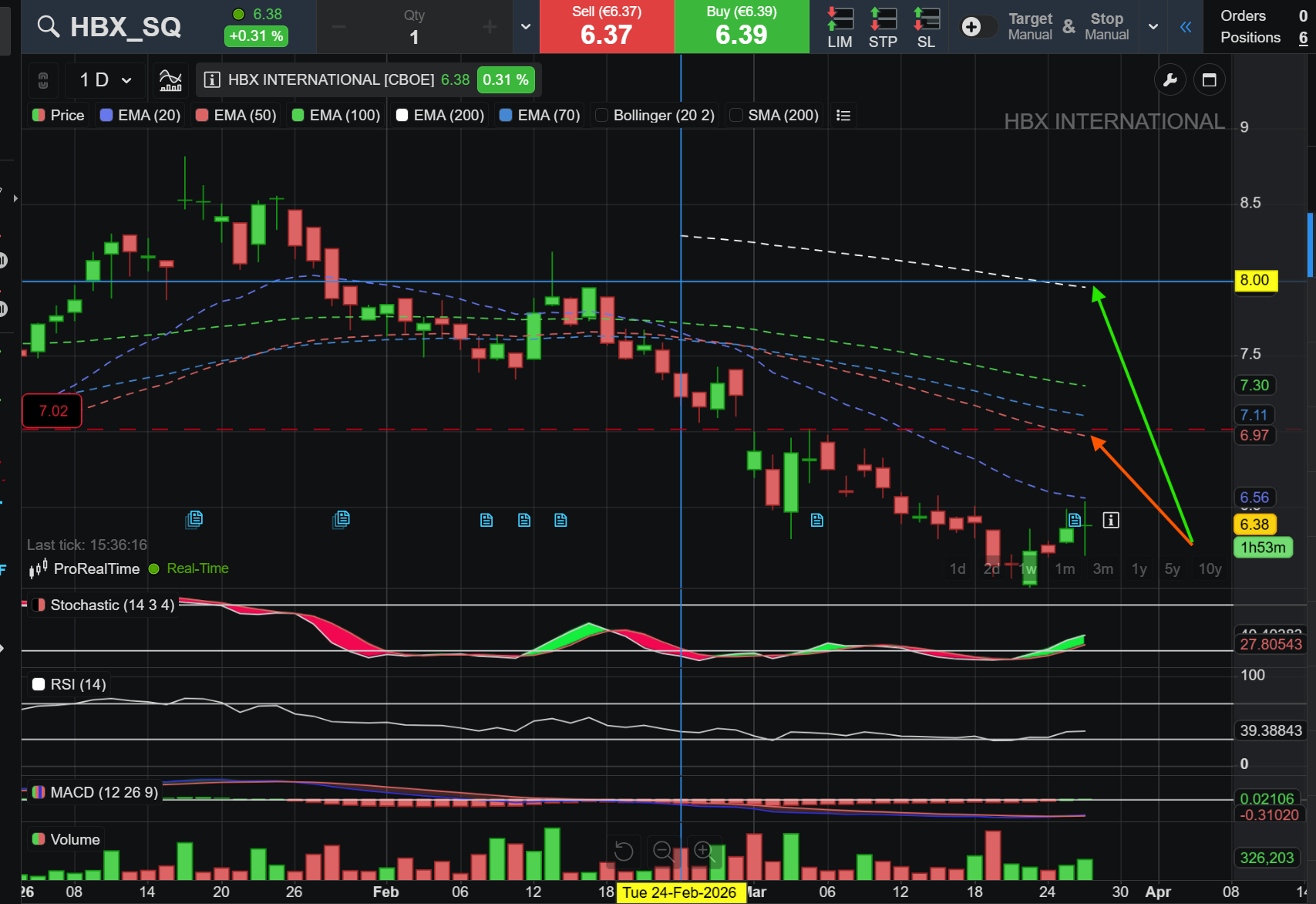Toggle EMA (20) indicator visibility
This screenshot has width=1316, height=904.
click(140, 115)
